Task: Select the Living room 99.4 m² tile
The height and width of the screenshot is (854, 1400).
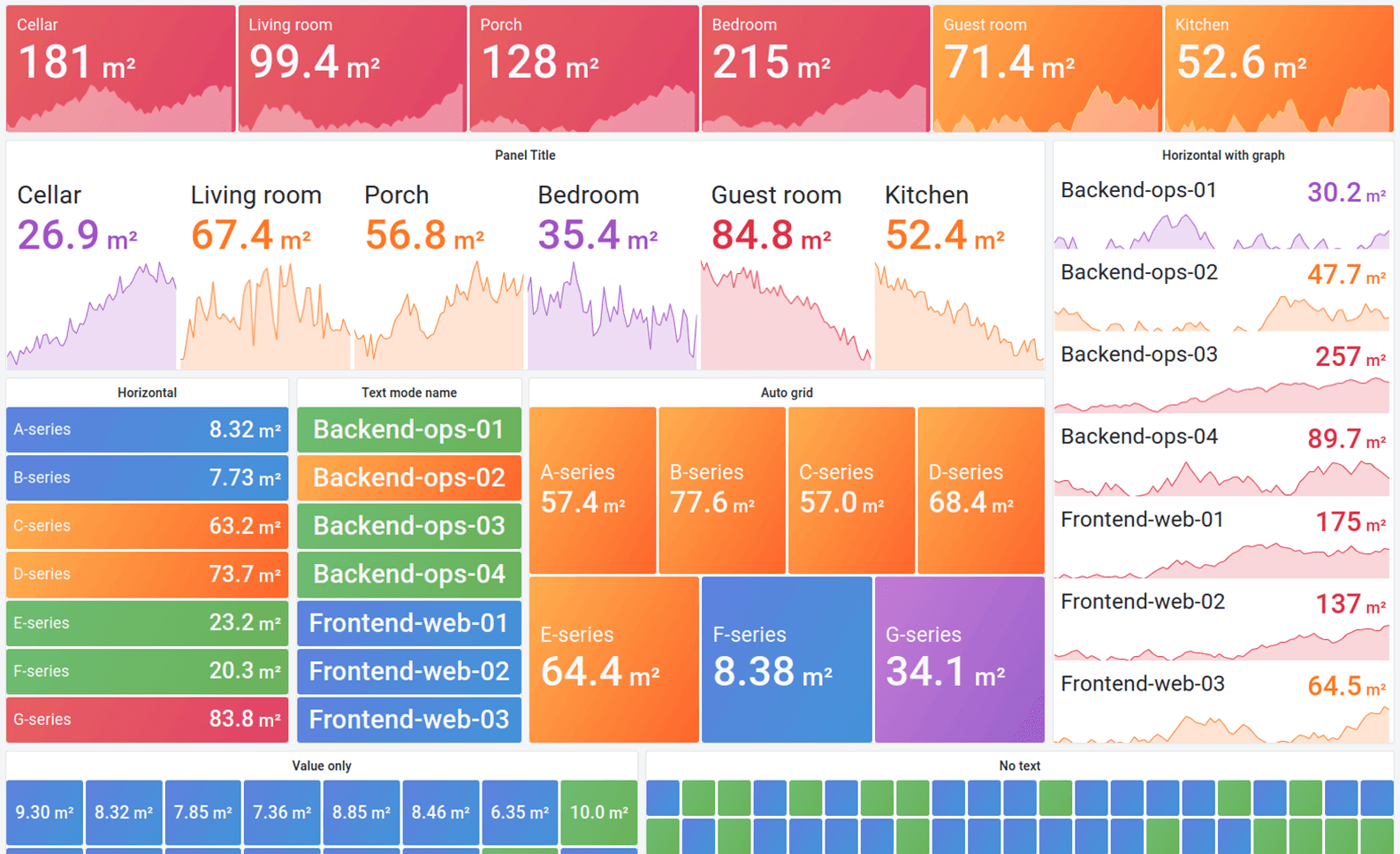Action: point(351,66)
